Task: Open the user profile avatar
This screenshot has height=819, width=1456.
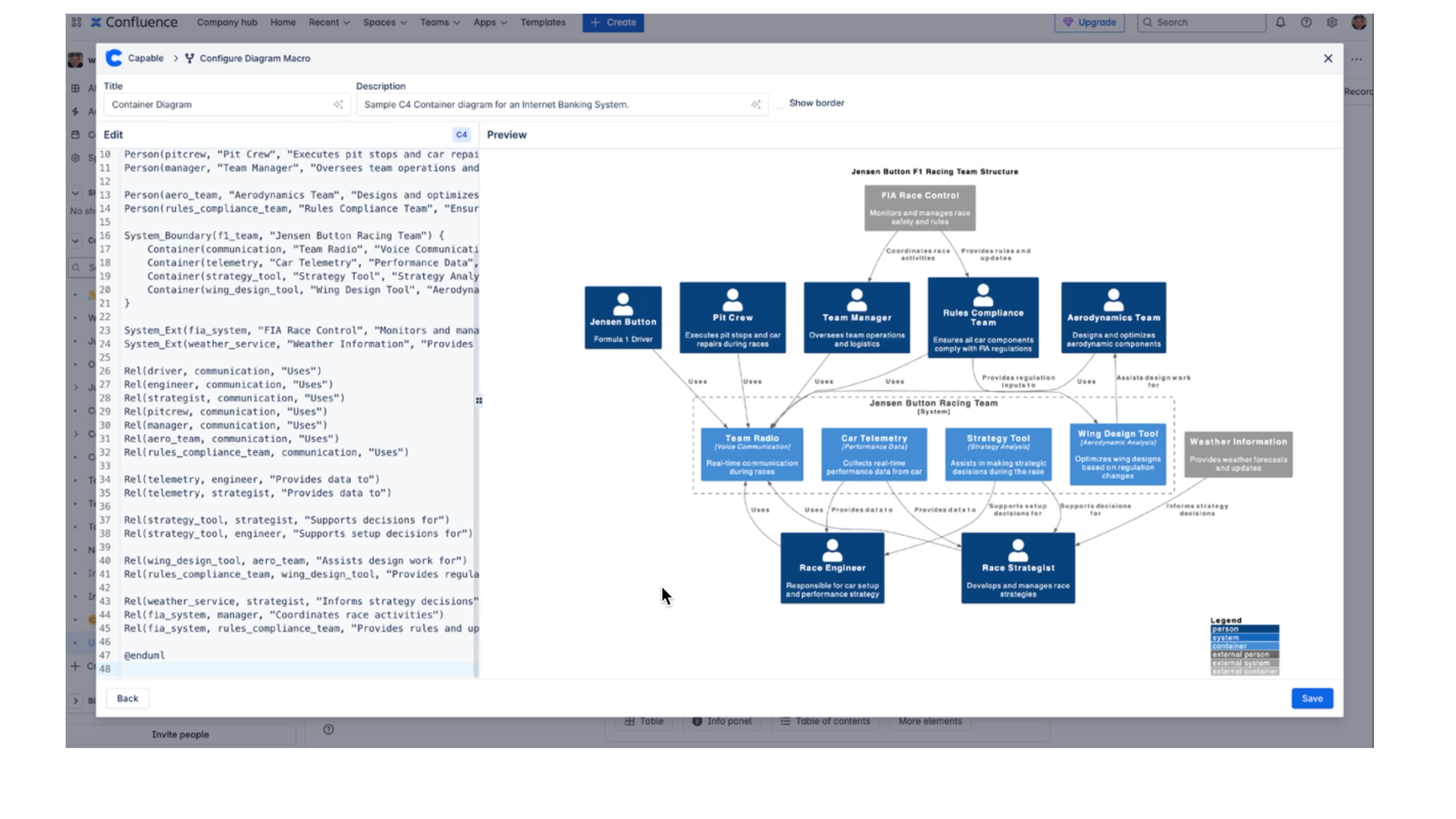Action: [x=1359, y=22]
